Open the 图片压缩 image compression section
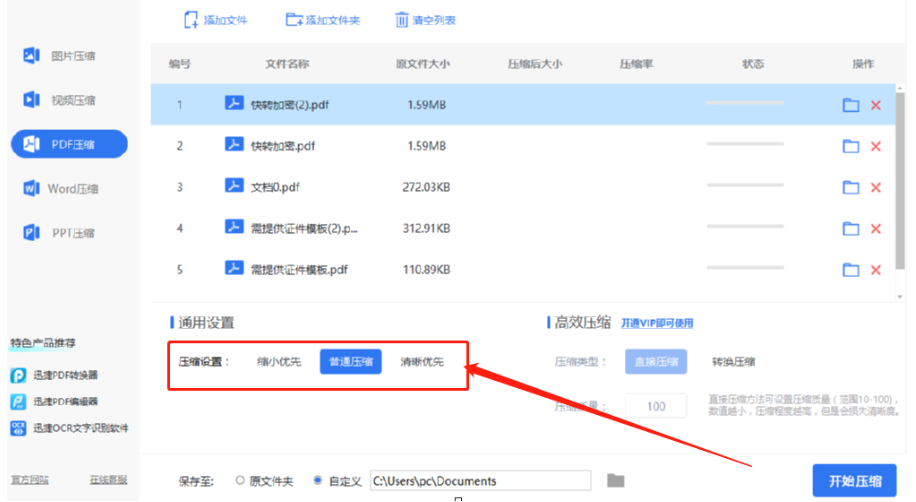 (60, 56)
